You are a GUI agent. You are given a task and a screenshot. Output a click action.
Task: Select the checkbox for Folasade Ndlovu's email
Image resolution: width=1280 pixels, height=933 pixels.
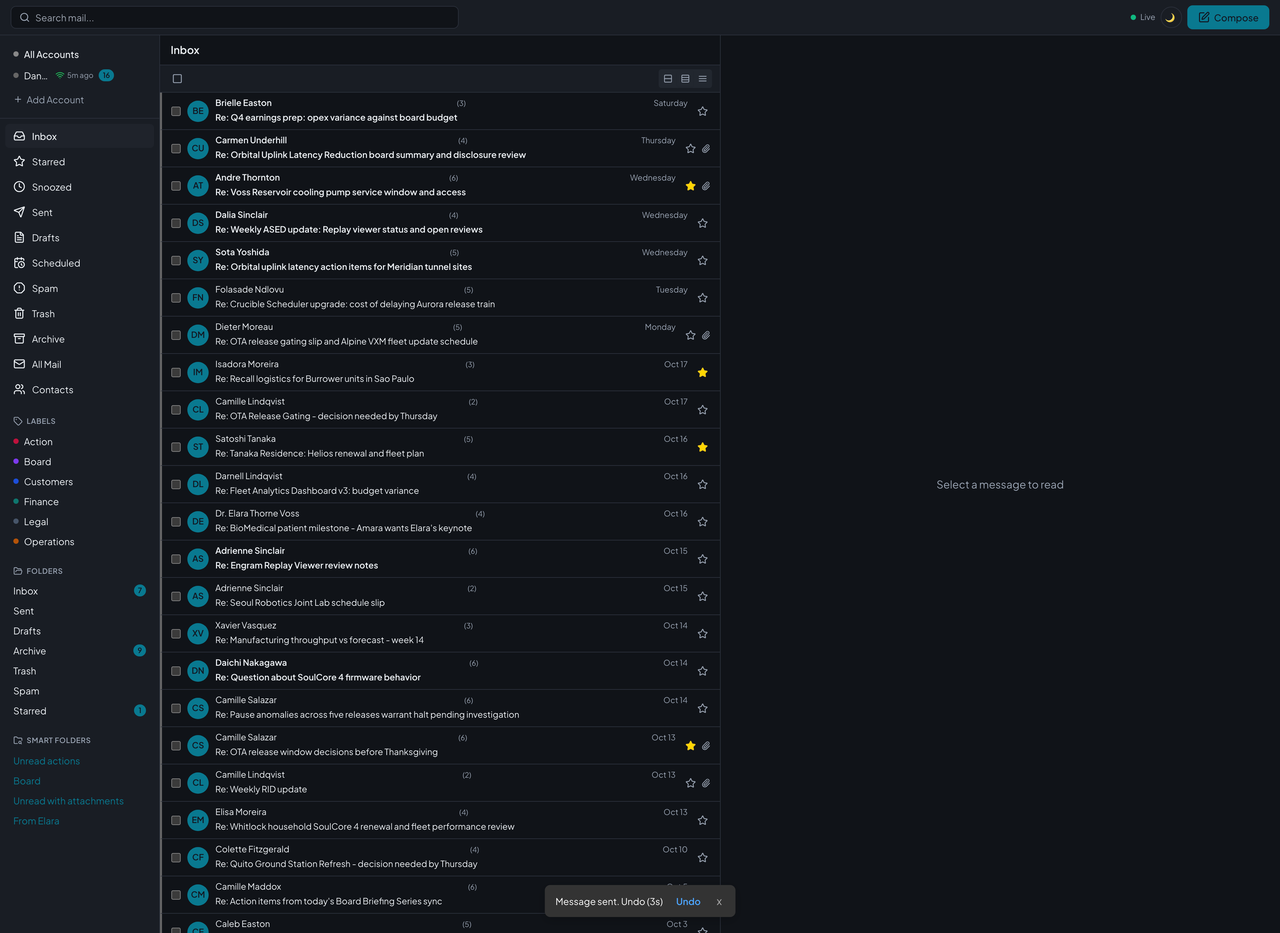(x=176, y=298)
